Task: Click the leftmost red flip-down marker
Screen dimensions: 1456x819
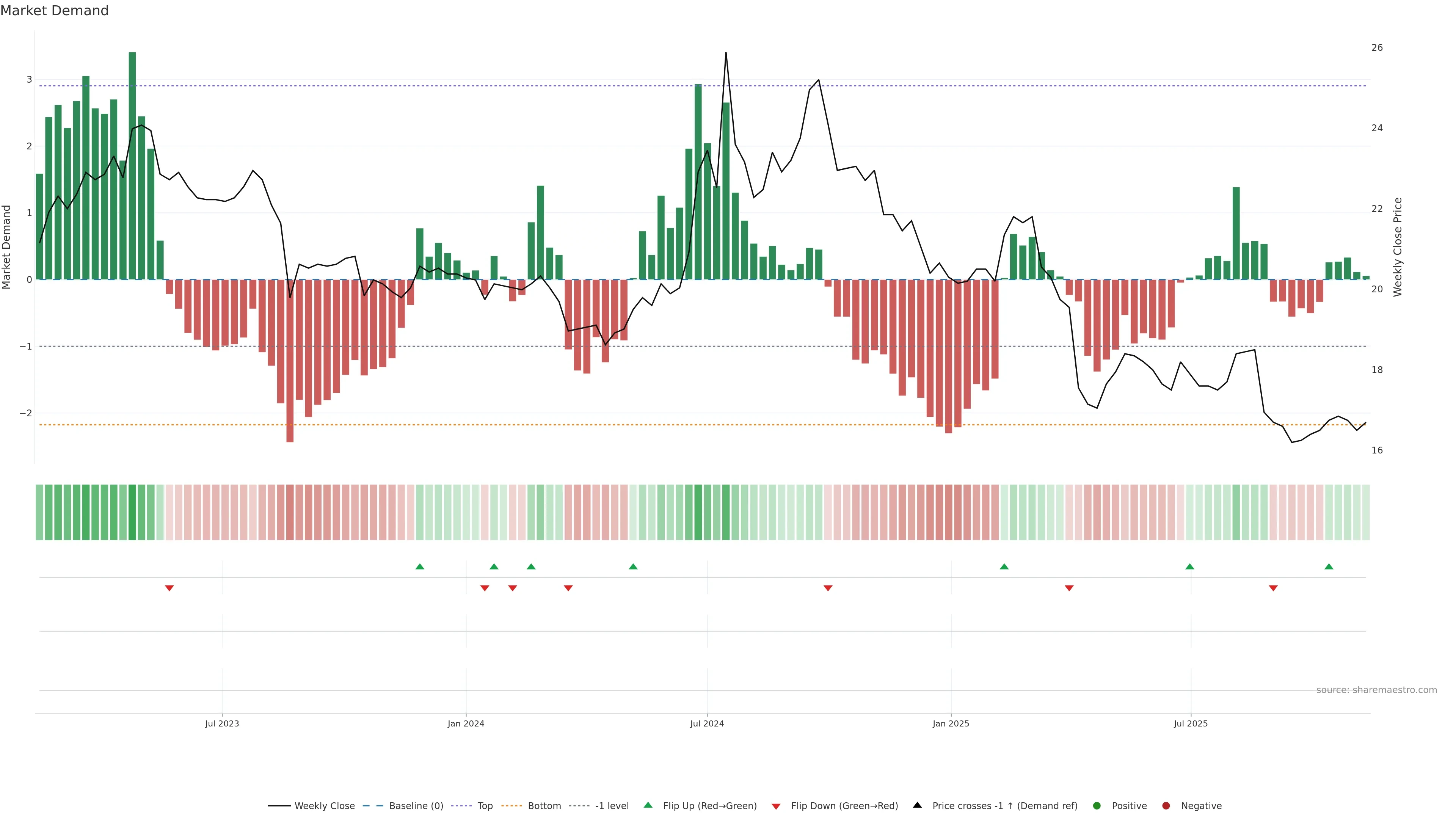Action: (x=169, y=588)
